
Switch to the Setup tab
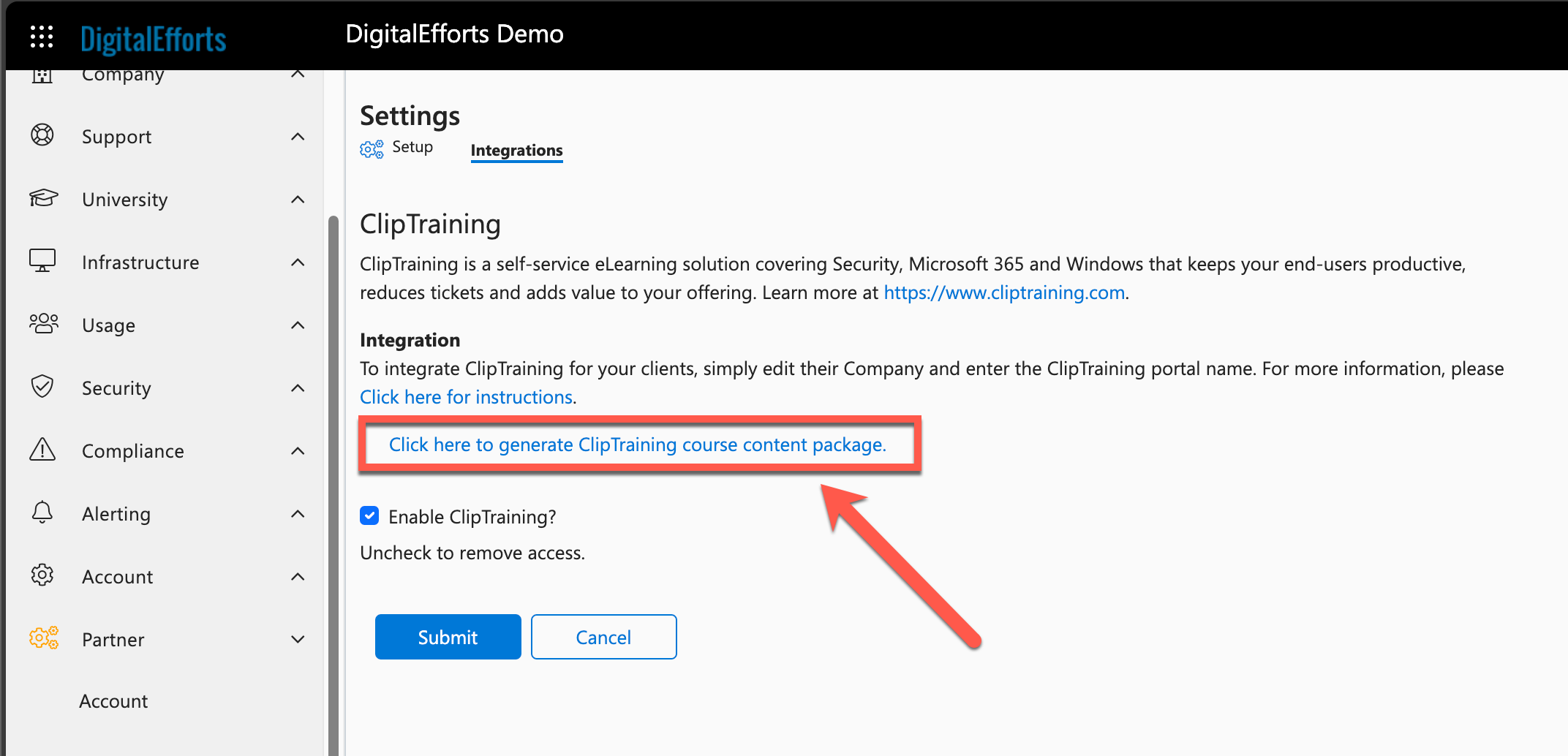point(412,147)
